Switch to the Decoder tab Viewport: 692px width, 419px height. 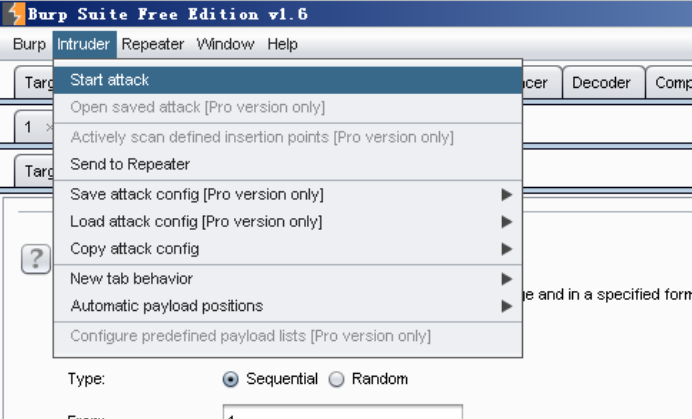pos(601,83)
